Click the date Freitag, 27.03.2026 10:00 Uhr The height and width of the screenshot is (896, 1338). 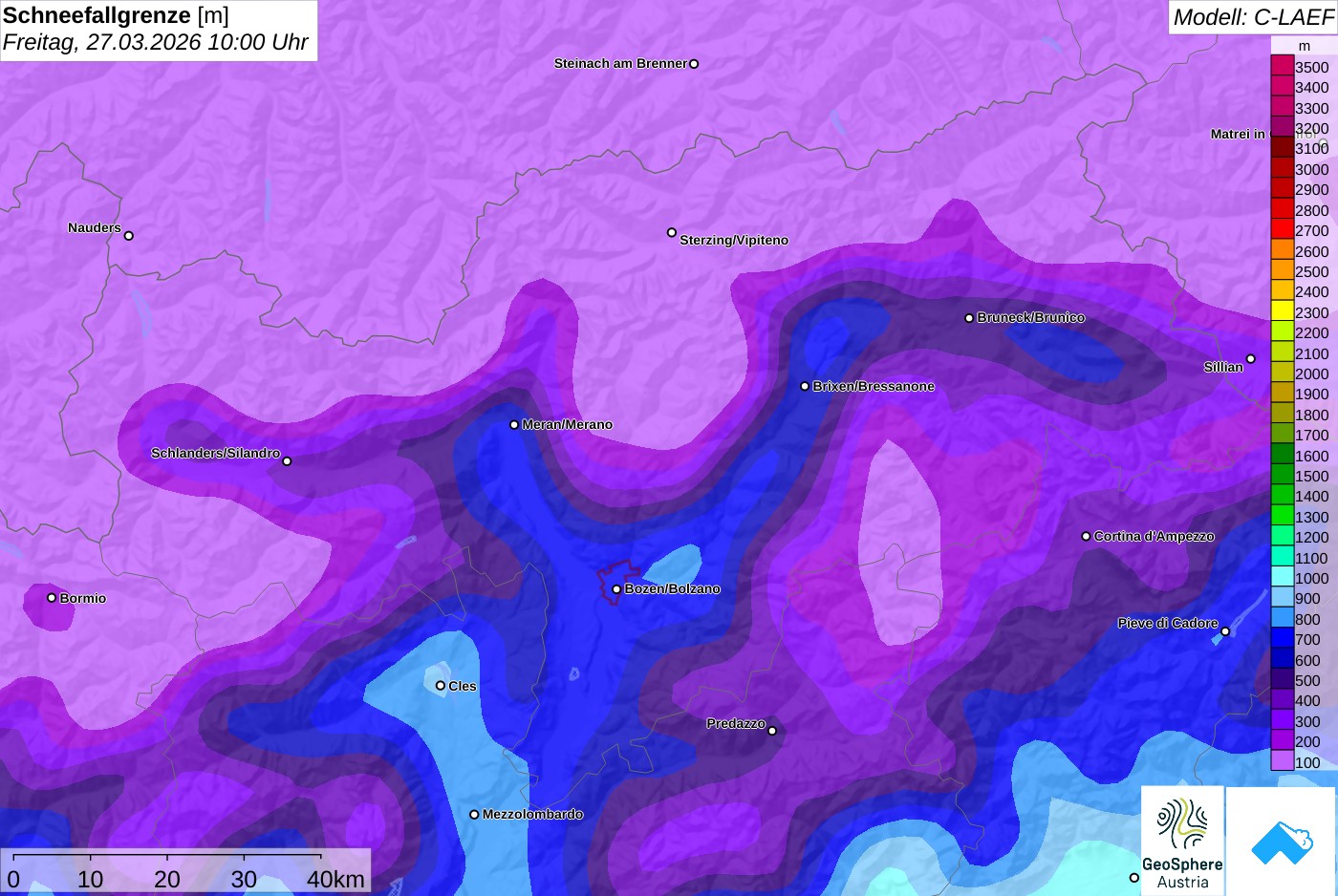click(156, 42)
